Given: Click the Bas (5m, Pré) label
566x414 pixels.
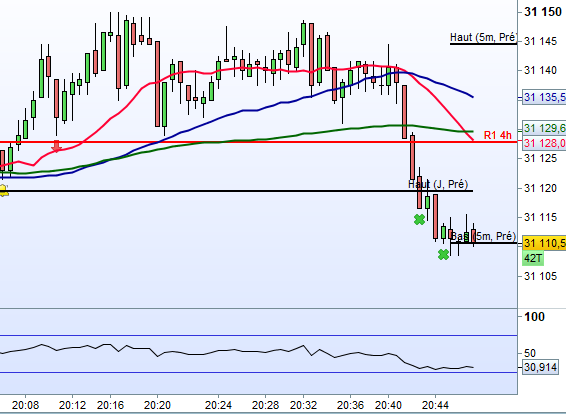Looking at the screenshot, I should [483, 236].
